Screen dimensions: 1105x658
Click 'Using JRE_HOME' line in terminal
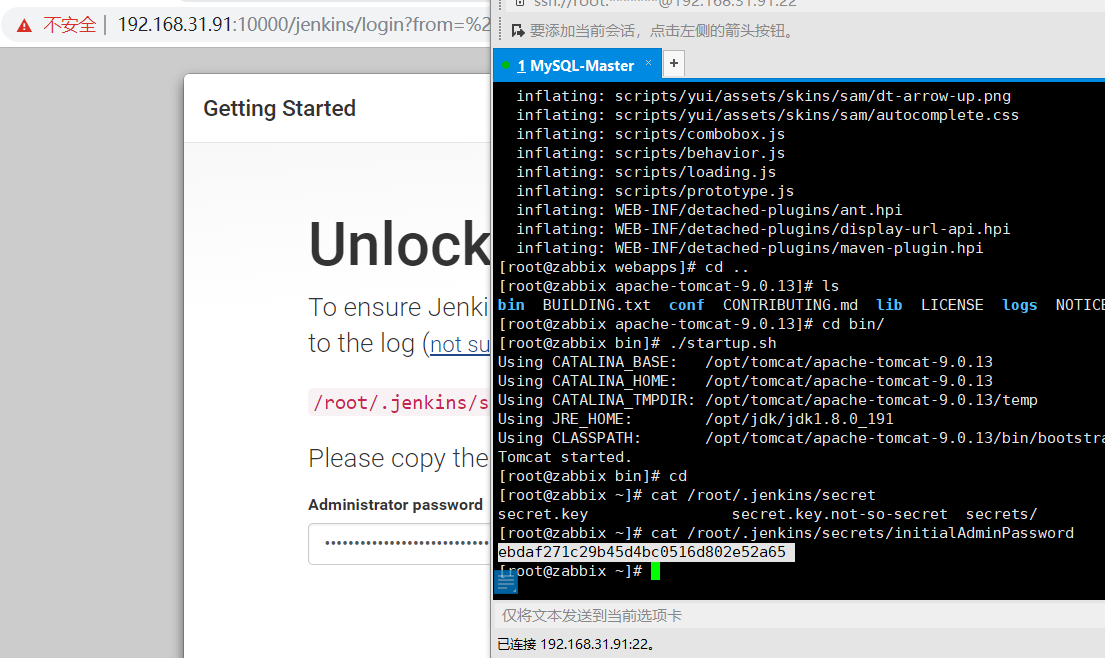696,419
